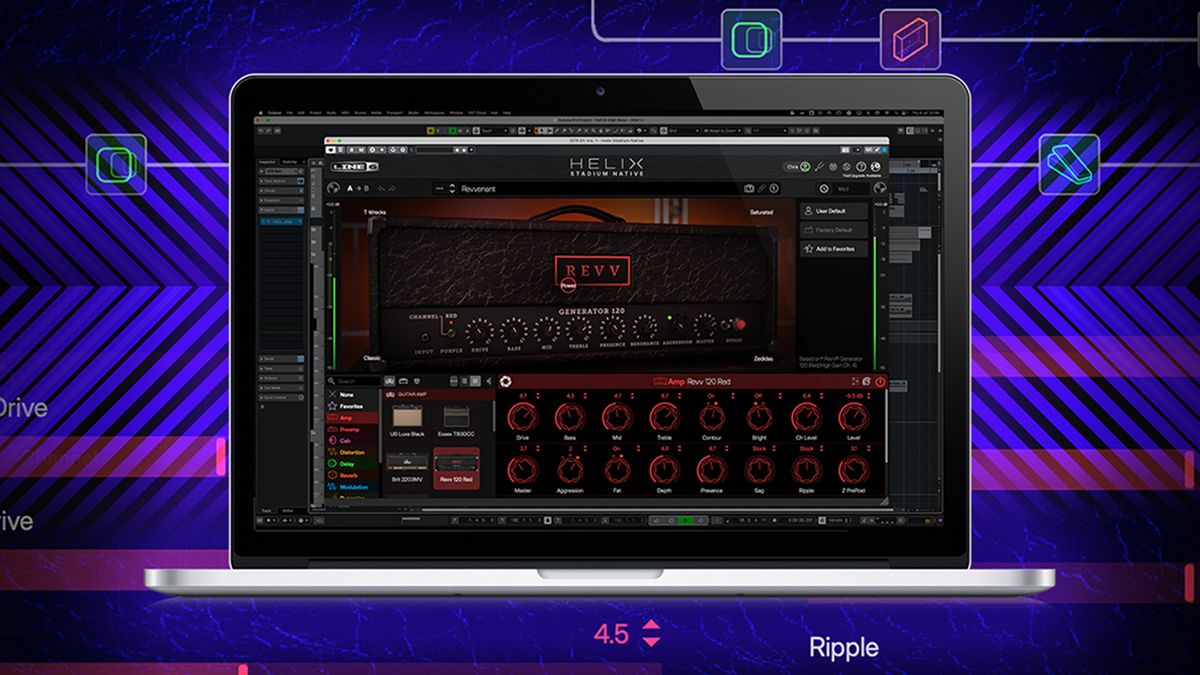Select the Delay category in model list
Viewport: 1200px width, 675px height.
click(x=352, y=463)
